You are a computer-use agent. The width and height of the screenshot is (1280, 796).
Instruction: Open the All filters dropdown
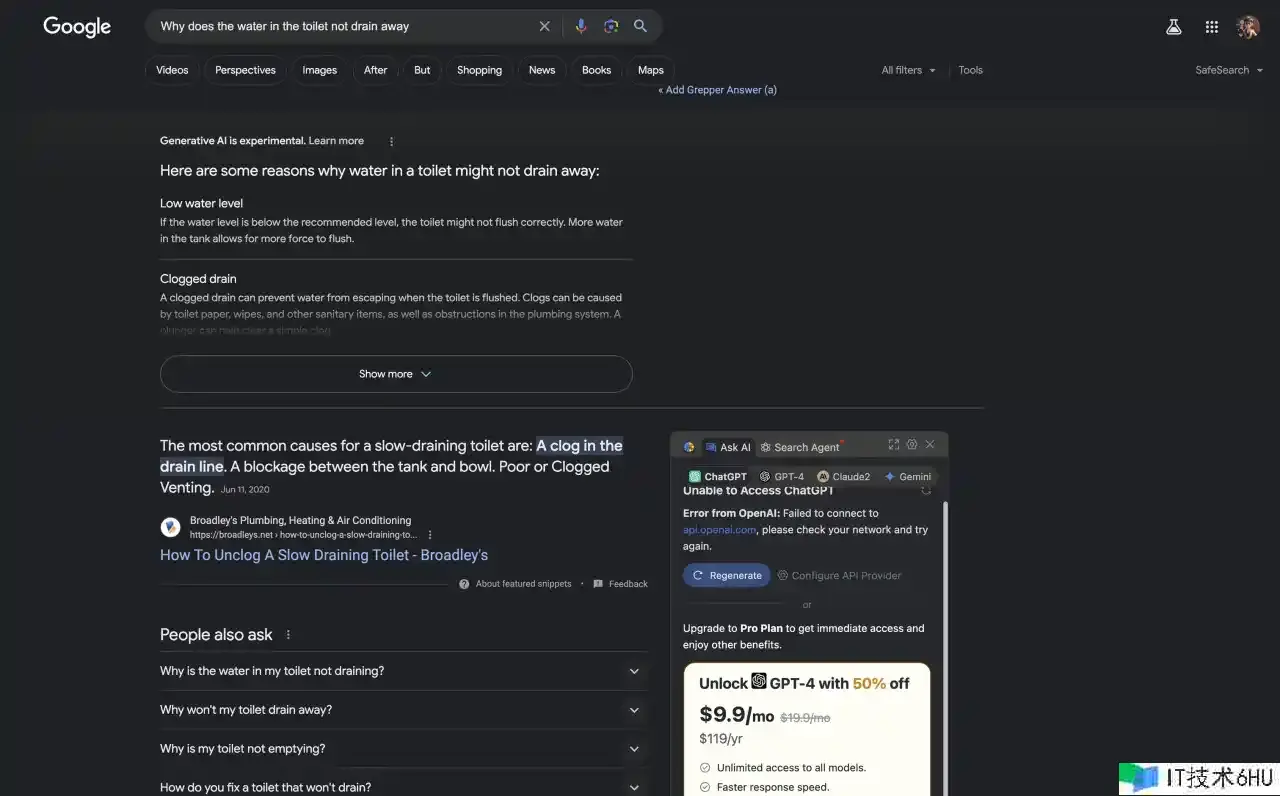(908, 70)
